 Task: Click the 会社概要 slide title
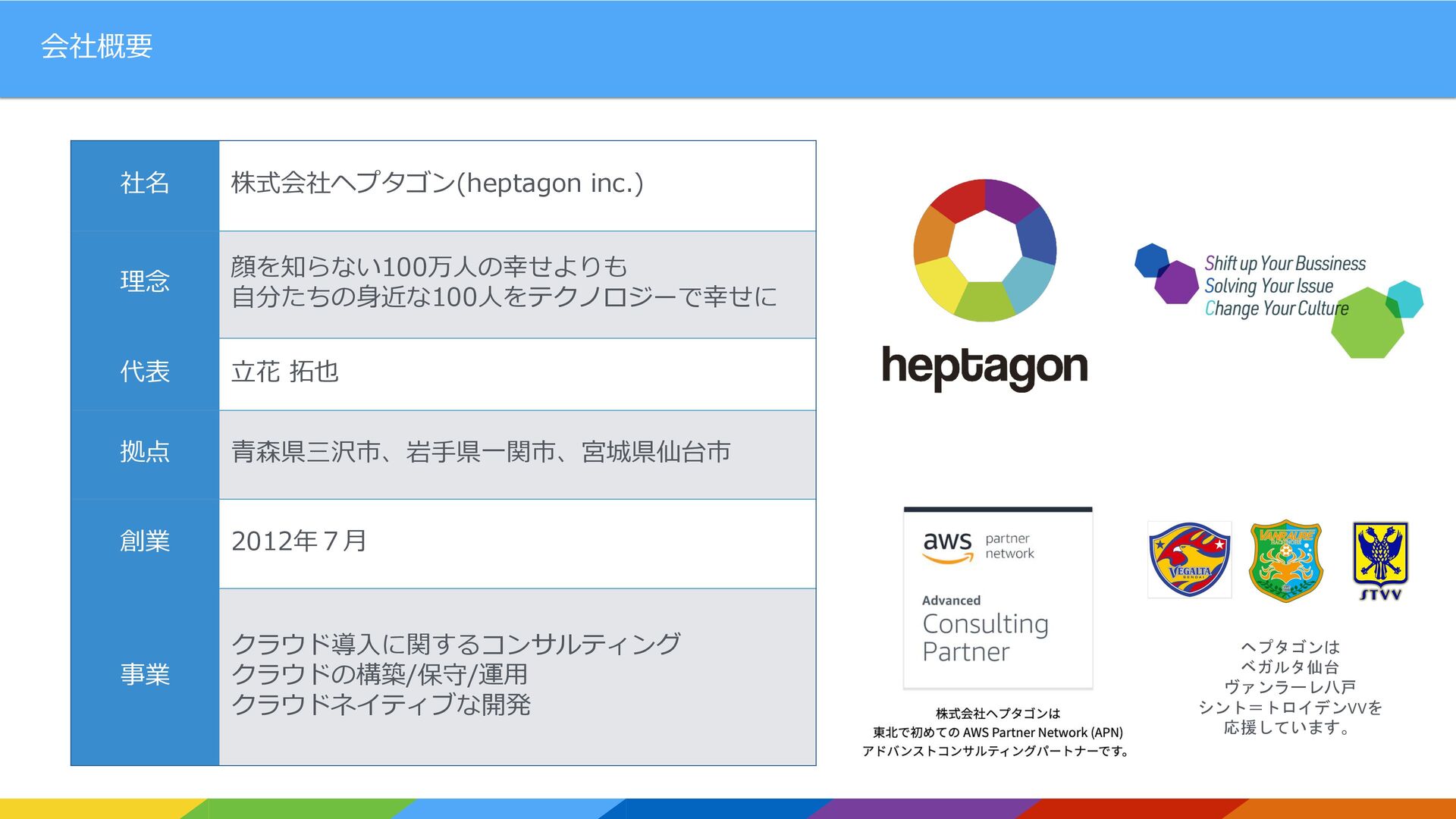point(97,47)
